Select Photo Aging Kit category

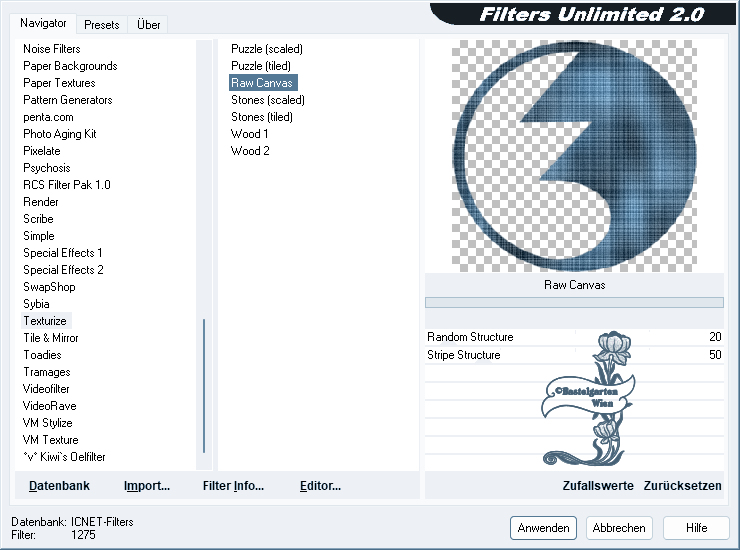[59, 134]
